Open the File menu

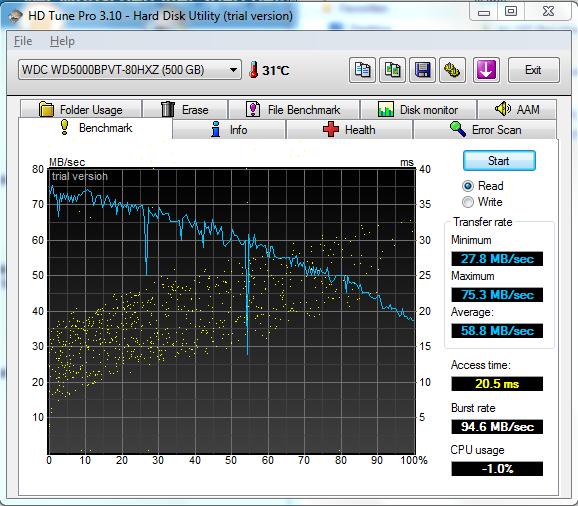pyautogui.click(x=23, y=41)
